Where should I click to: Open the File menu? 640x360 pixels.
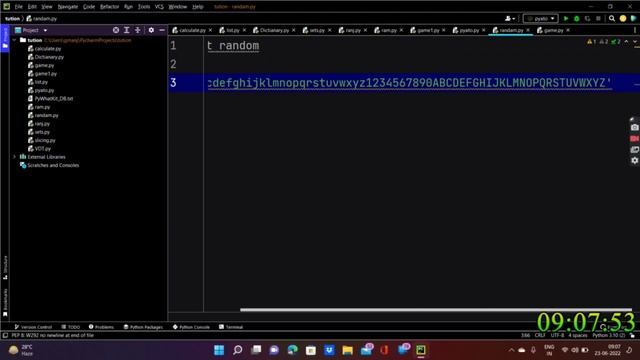point(18,7)
